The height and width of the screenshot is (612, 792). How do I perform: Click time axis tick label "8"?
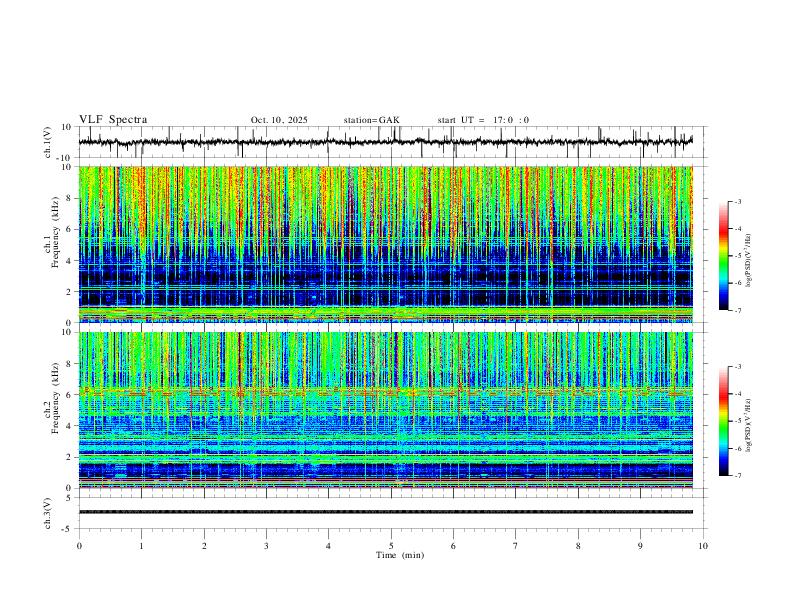click(x=578, y=546)
